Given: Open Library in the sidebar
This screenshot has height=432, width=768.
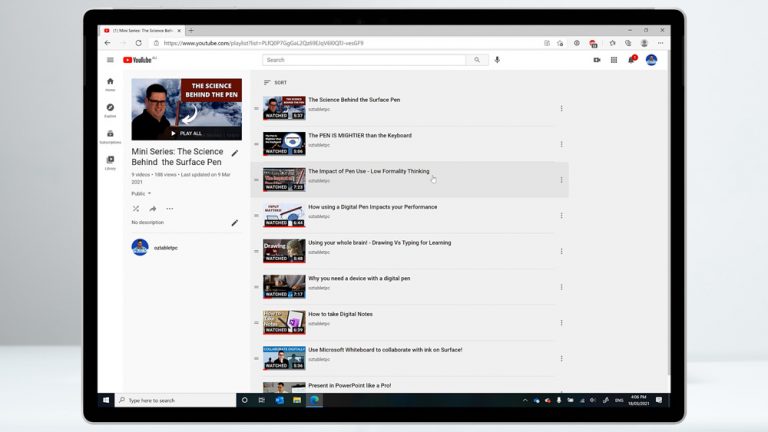Looking at the screenshot, I should point(110,162).
